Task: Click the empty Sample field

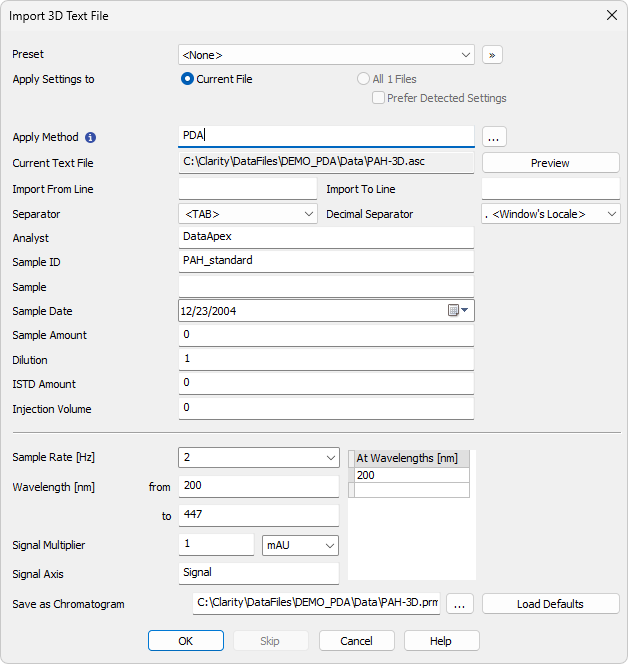Action: 326,287
